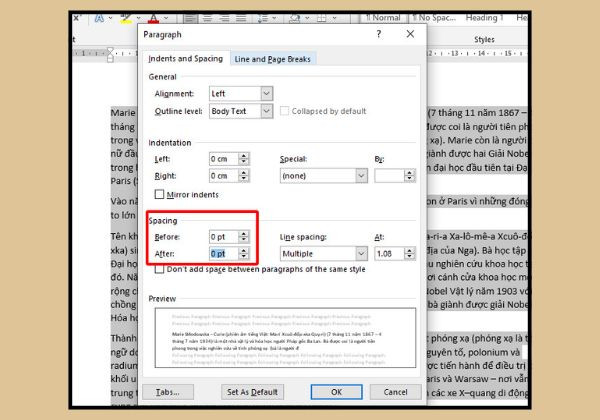The width and height of the screenshot is (600, 420).
Task: Expand font color dropdown arrow
Action: [166, 18]
